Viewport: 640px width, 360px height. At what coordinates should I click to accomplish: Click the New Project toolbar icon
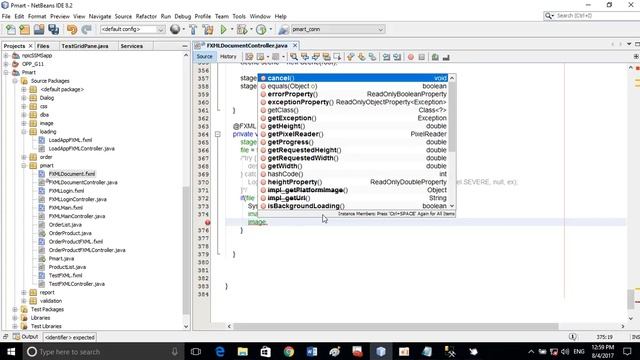(24, 29)
